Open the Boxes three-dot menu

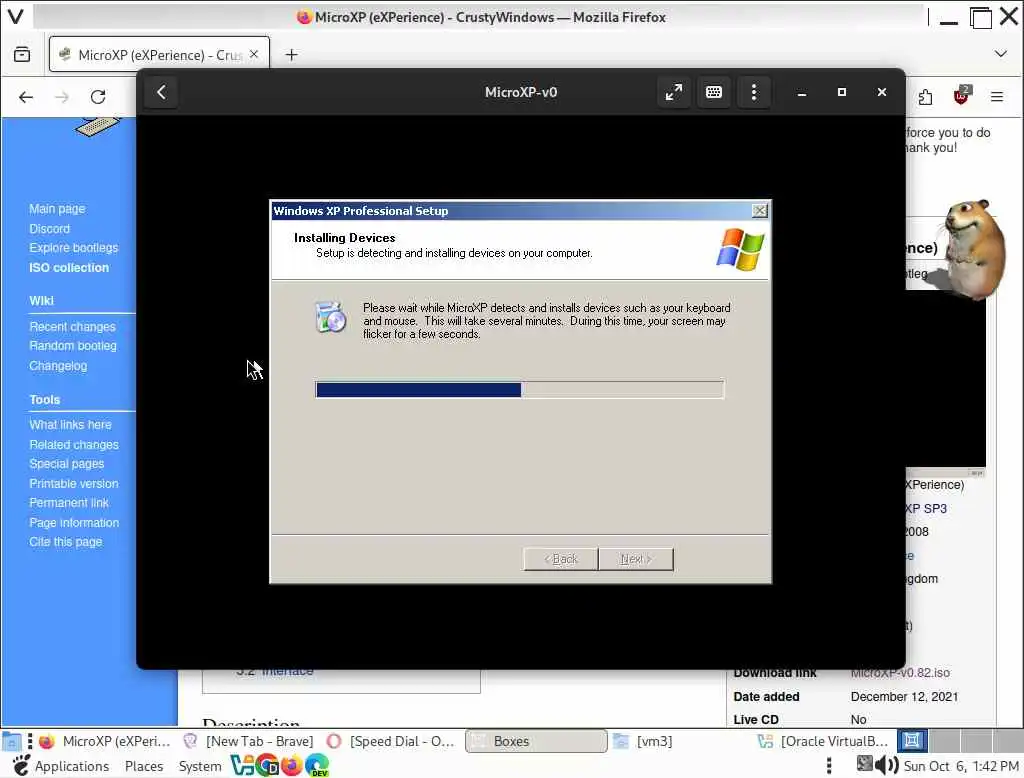point(754,92)
